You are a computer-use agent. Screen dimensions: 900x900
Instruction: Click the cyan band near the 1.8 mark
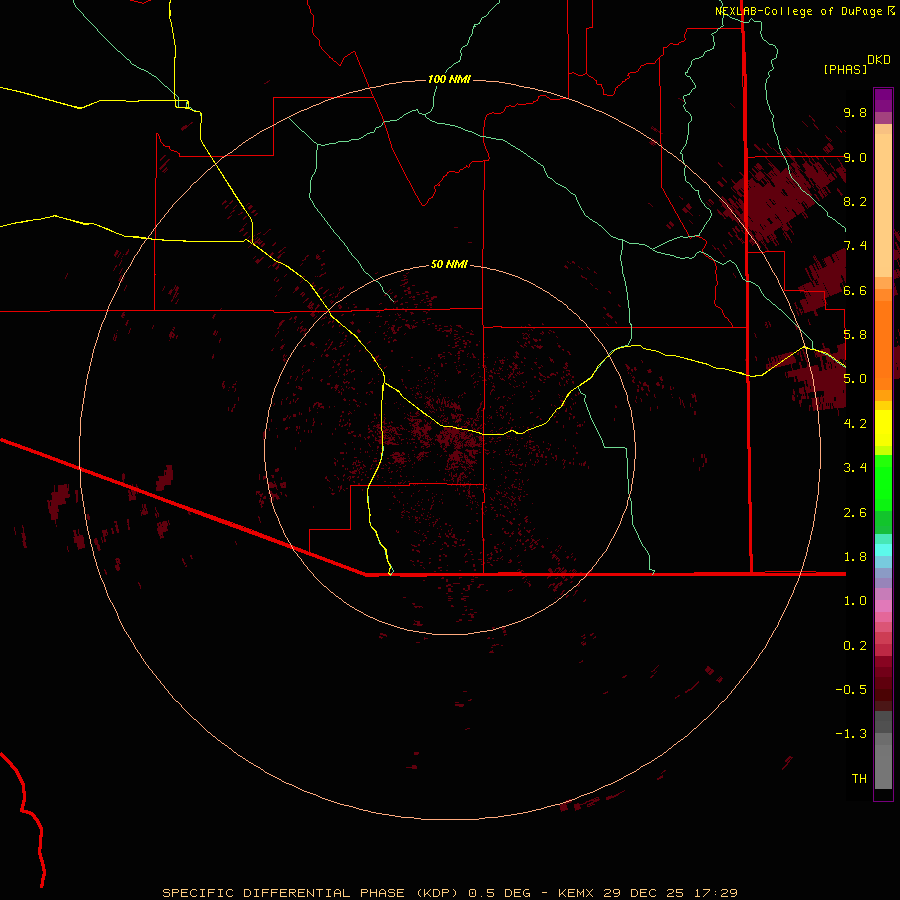883,550
